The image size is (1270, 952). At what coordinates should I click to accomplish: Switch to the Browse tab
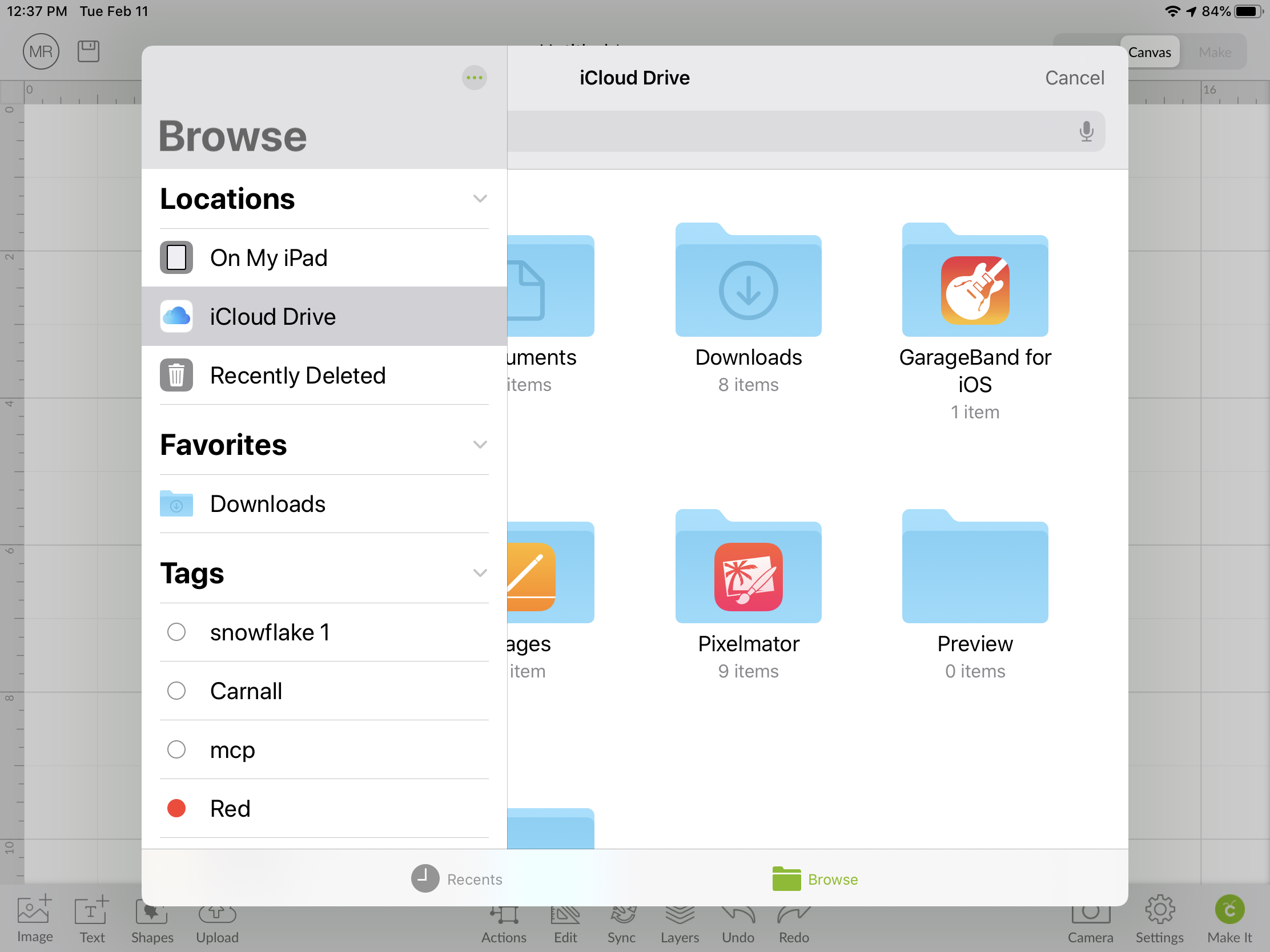point(815,878)
